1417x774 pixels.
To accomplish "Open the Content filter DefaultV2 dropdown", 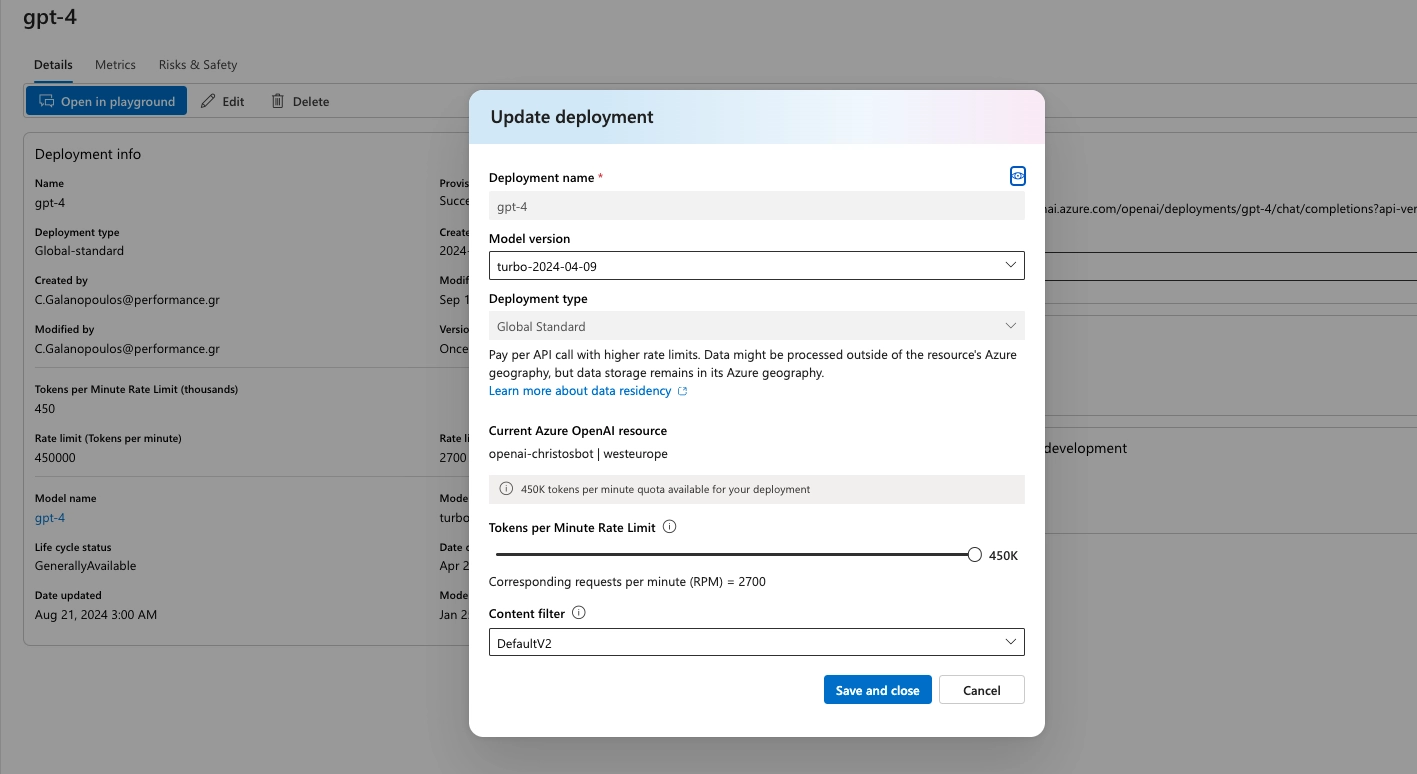I will tap(756, 643).
